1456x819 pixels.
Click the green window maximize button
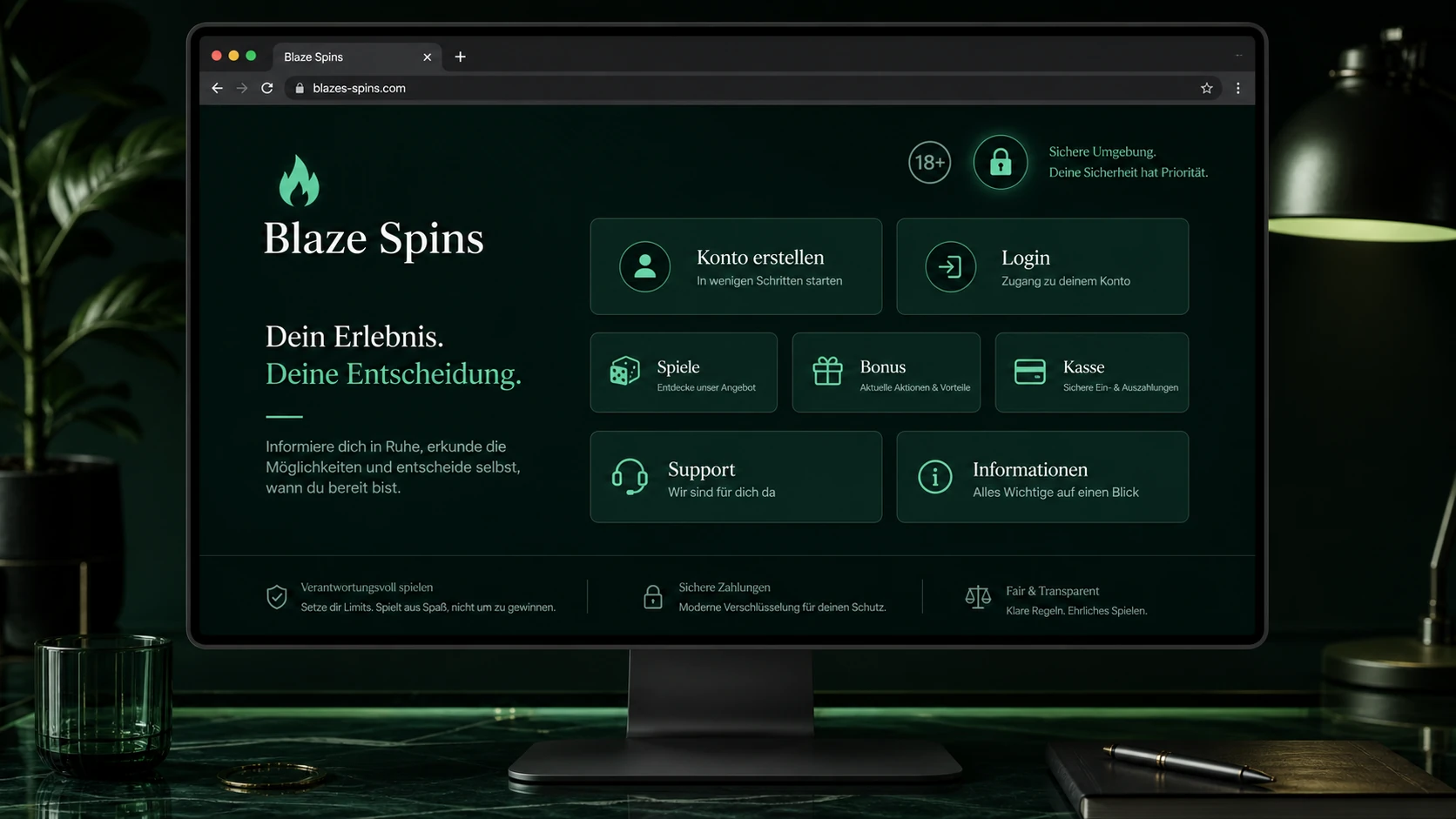click(x=251, y=56)
